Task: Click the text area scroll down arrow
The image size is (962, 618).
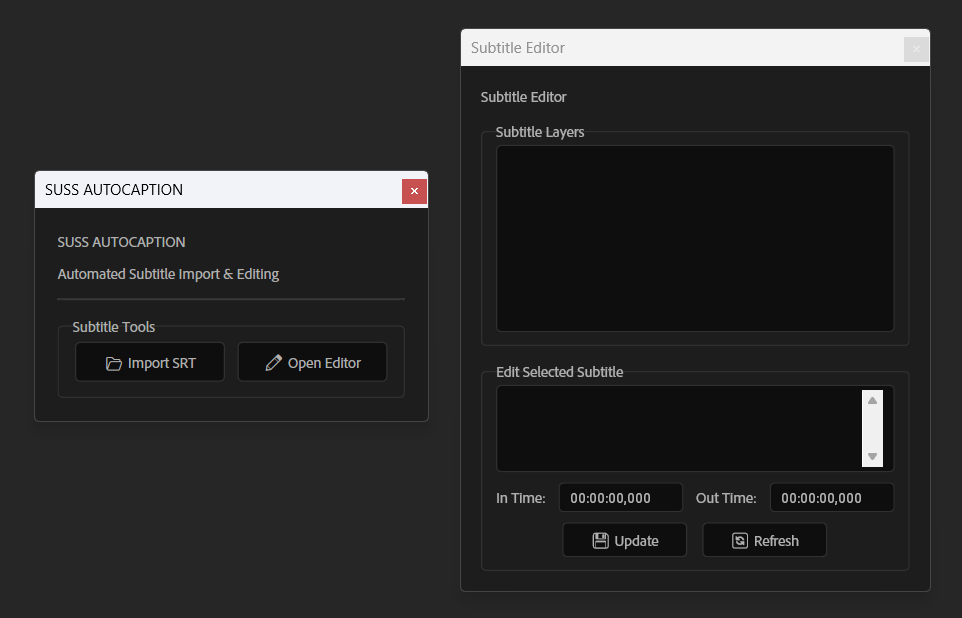Action: 872,457
